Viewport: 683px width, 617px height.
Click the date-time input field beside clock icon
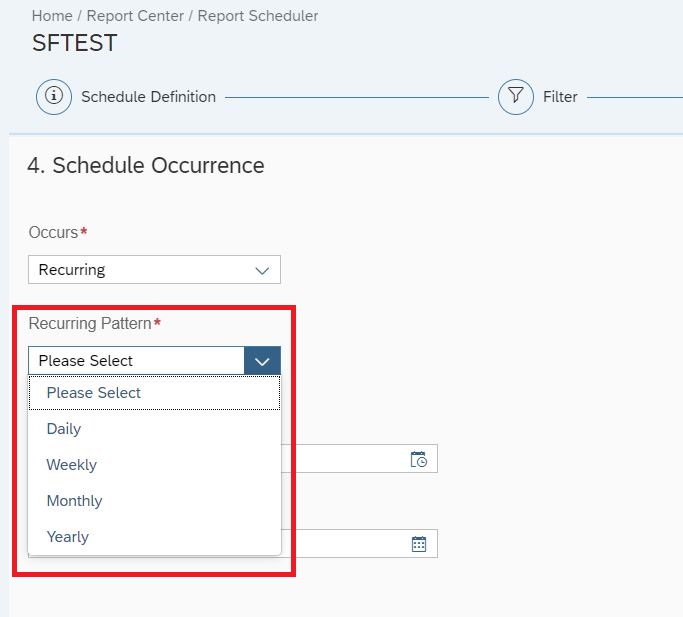coord(359,458)
